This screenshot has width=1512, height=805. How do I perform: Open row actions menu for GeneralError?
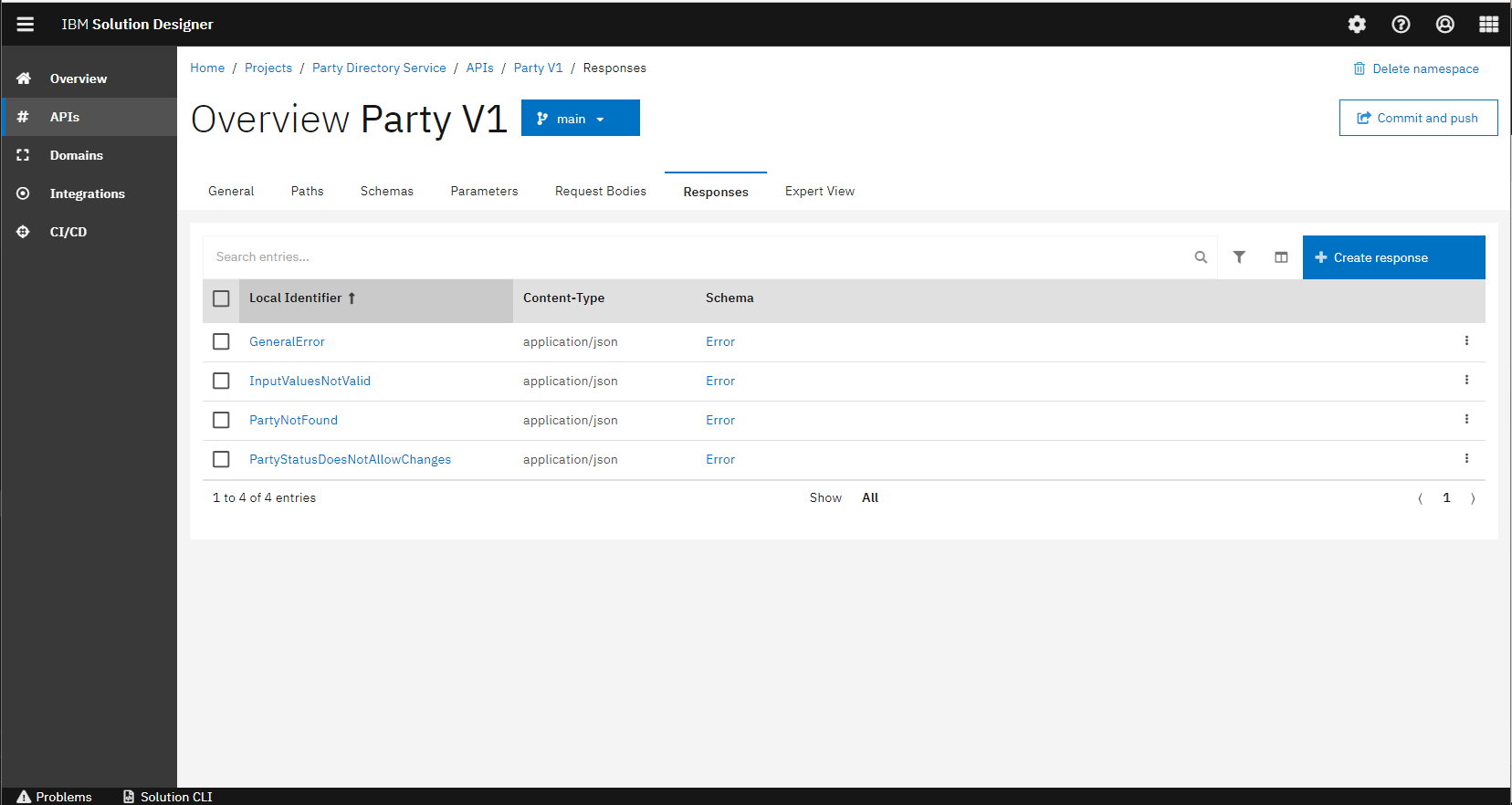[x=1466, y=341]
